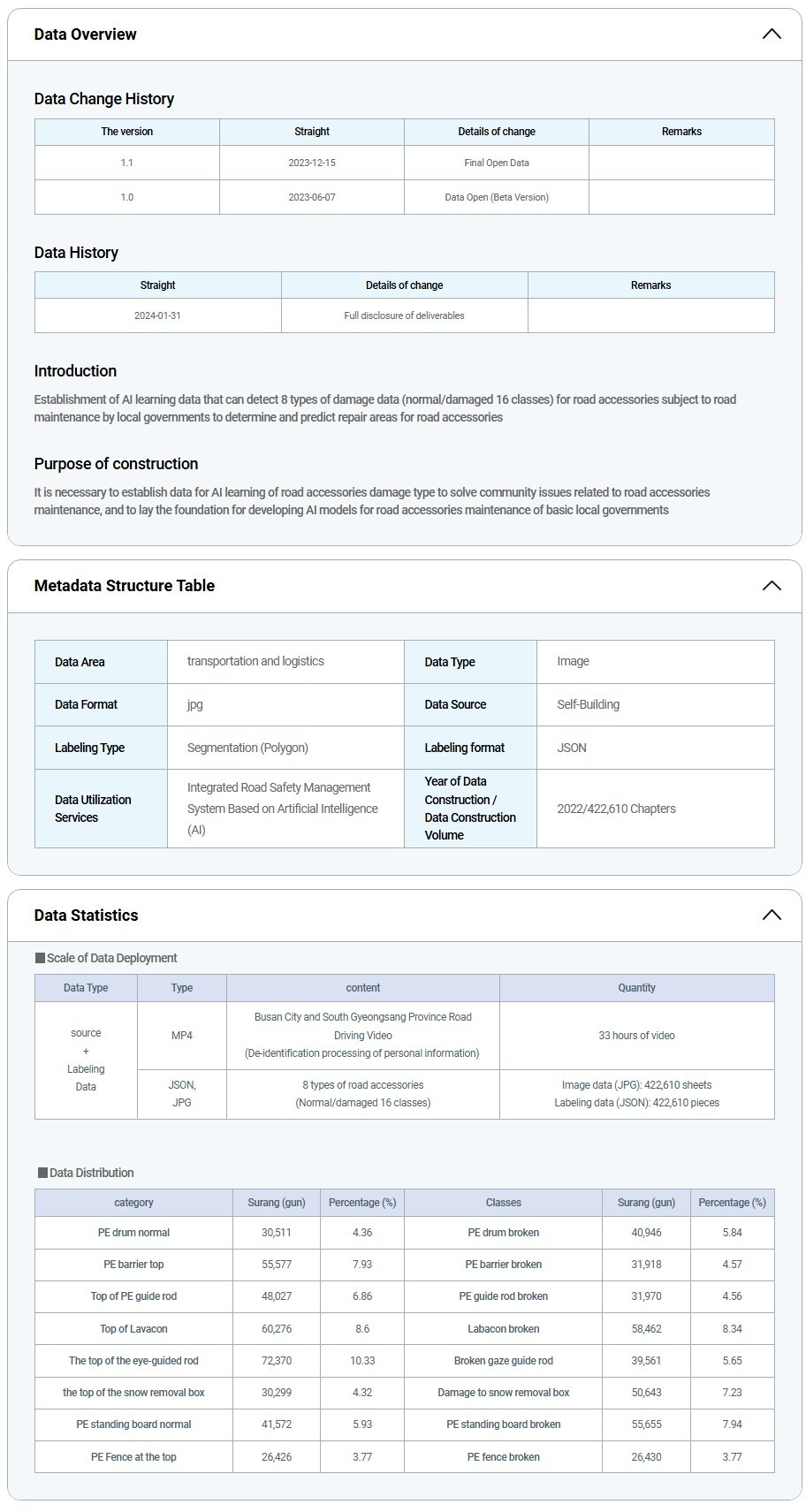The height and width of the screenshot is (1512, 806).
Task: Click the Introduction heading
Action: coord(76,371)
